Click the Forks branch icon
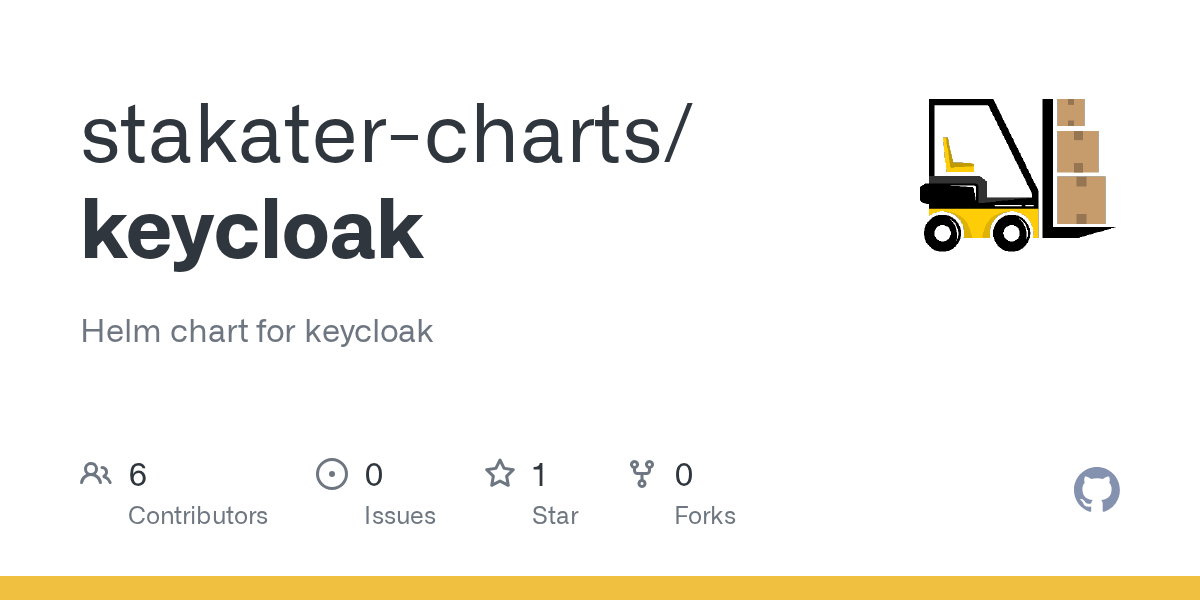1200x600 pixels. click(643, 474)
